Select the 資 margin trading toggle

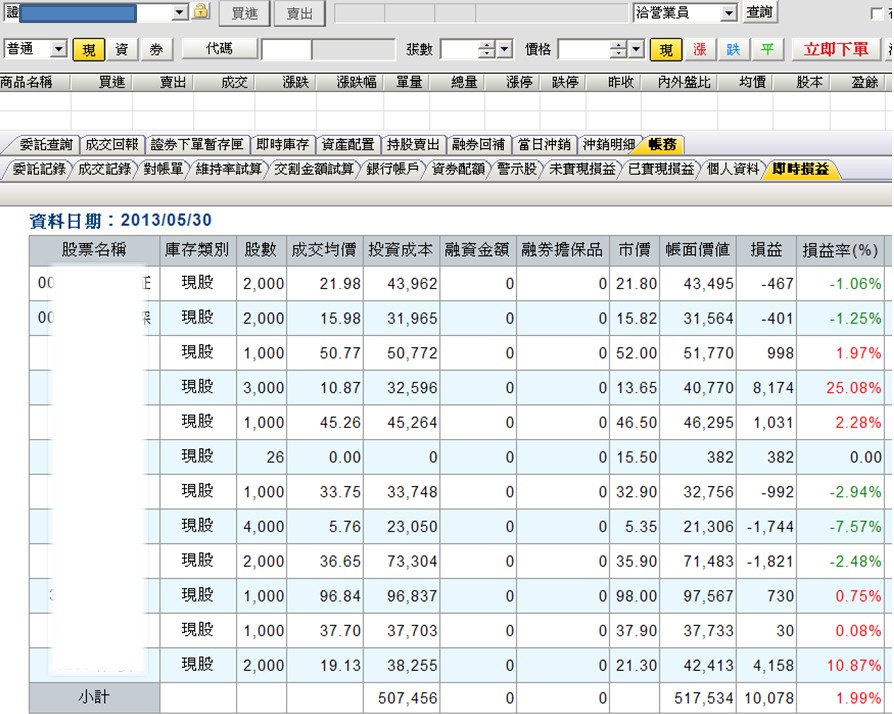(122, 49)
